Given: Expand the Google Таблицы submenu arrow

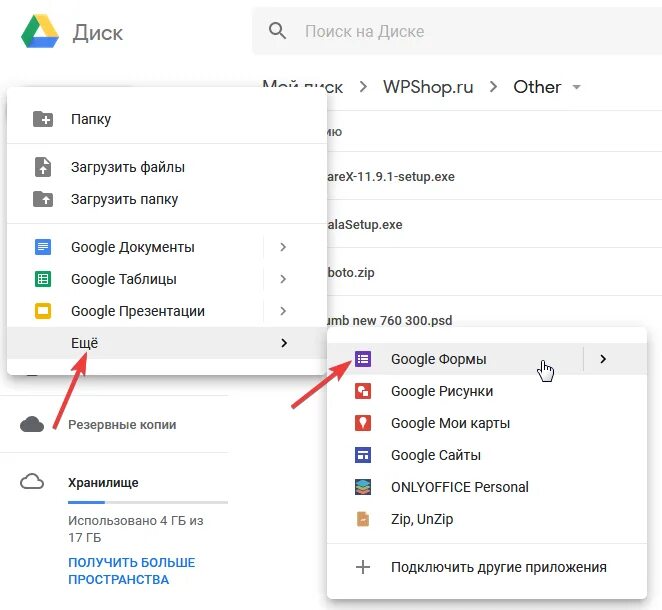Looking at the screenshot, I should [x=283, y=279].
